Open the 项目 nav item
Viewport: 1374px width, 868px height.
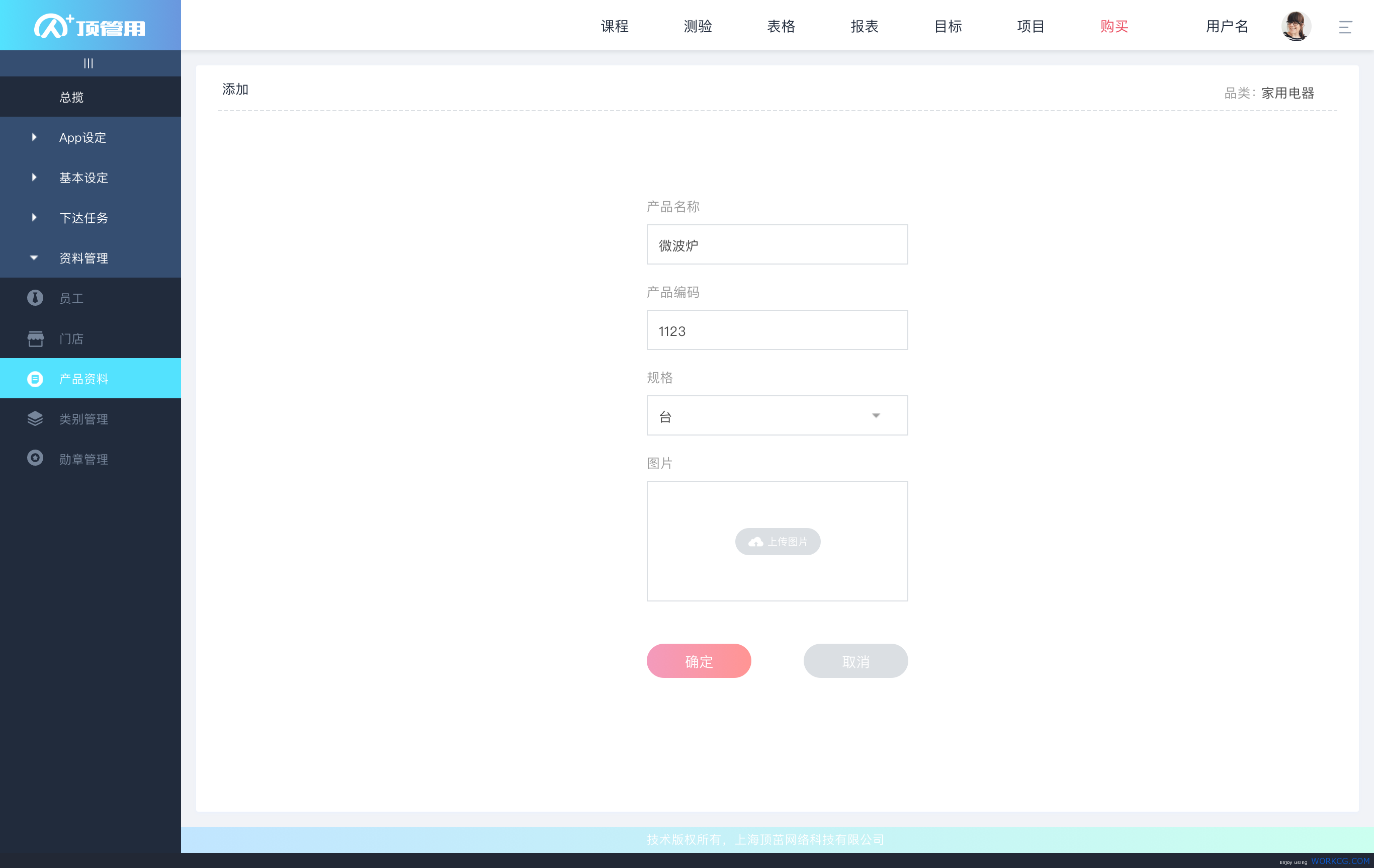point(1030,26)
